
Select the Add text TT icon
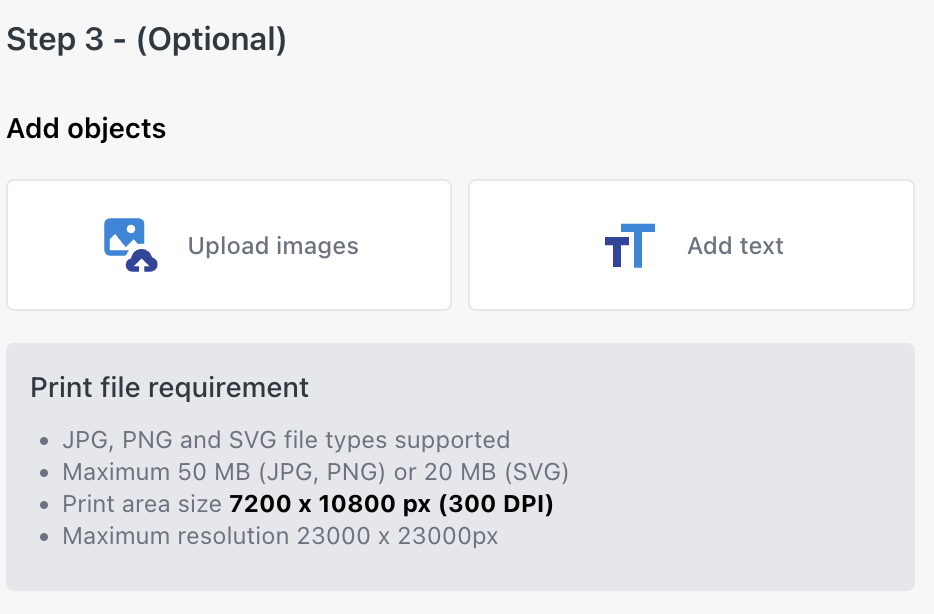(630, 246)
